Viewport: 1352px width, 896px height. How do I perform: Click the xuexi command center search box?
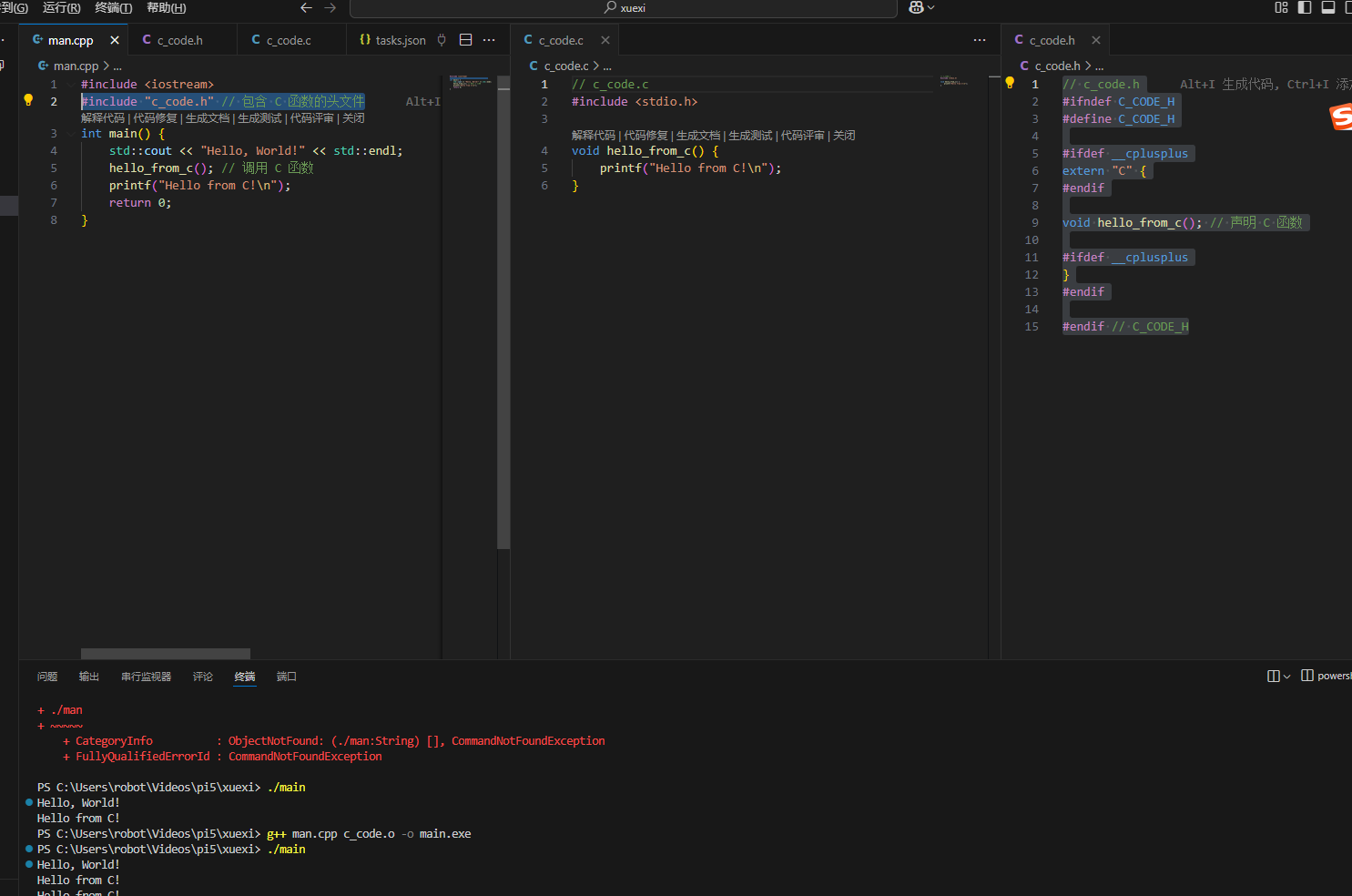[x=624, y=8]
